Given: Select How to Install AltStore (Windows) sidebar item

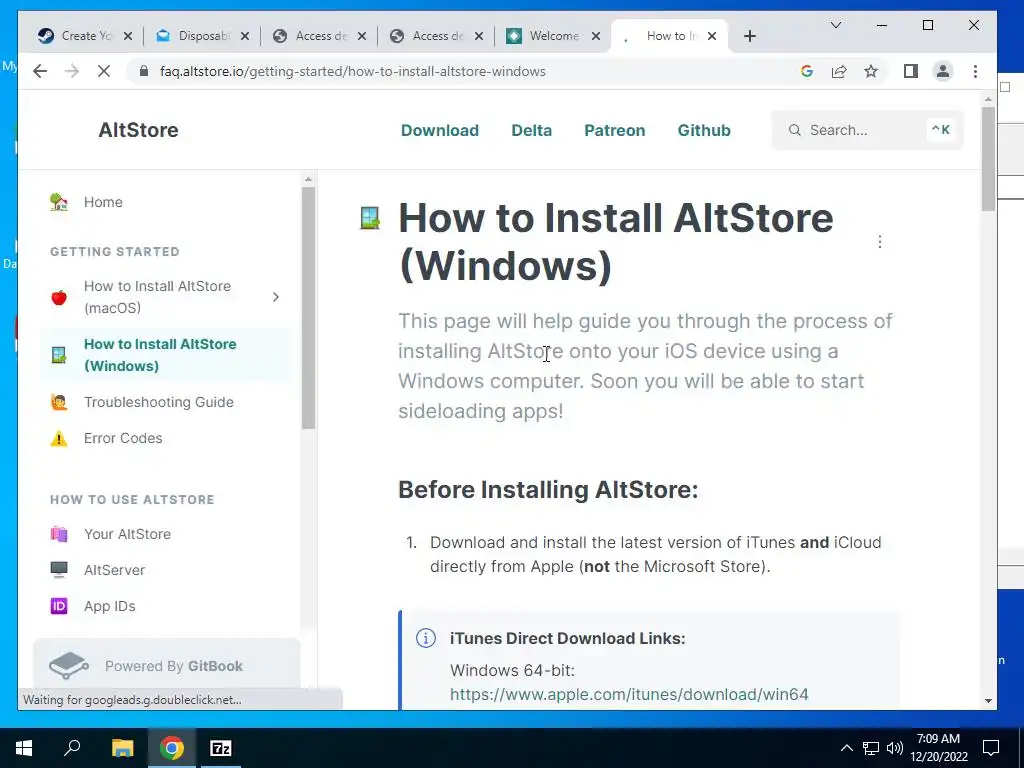Looking at the screenshot, I should (165, 355).
